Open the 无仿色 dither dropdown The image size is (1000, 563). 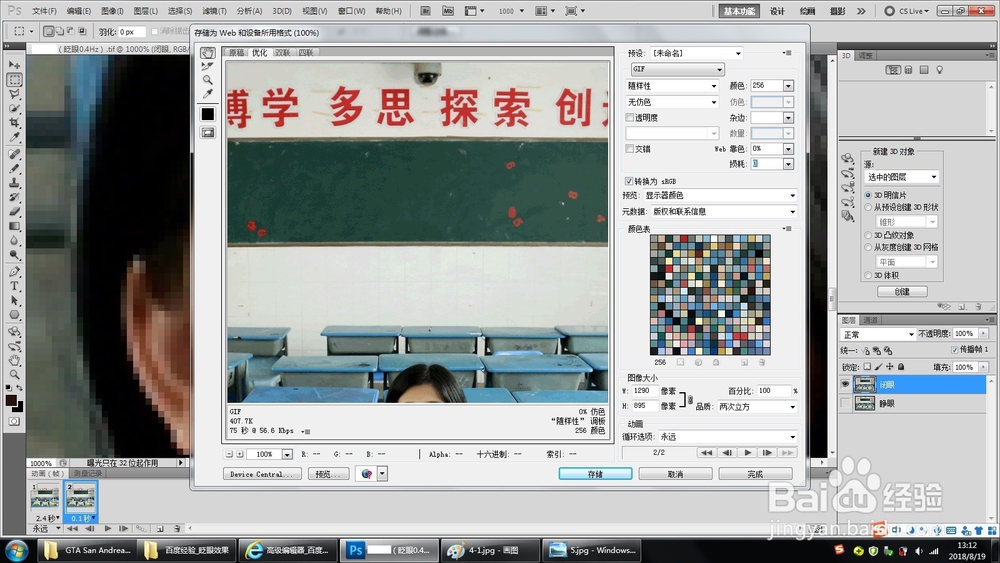[x=672, y=102]
